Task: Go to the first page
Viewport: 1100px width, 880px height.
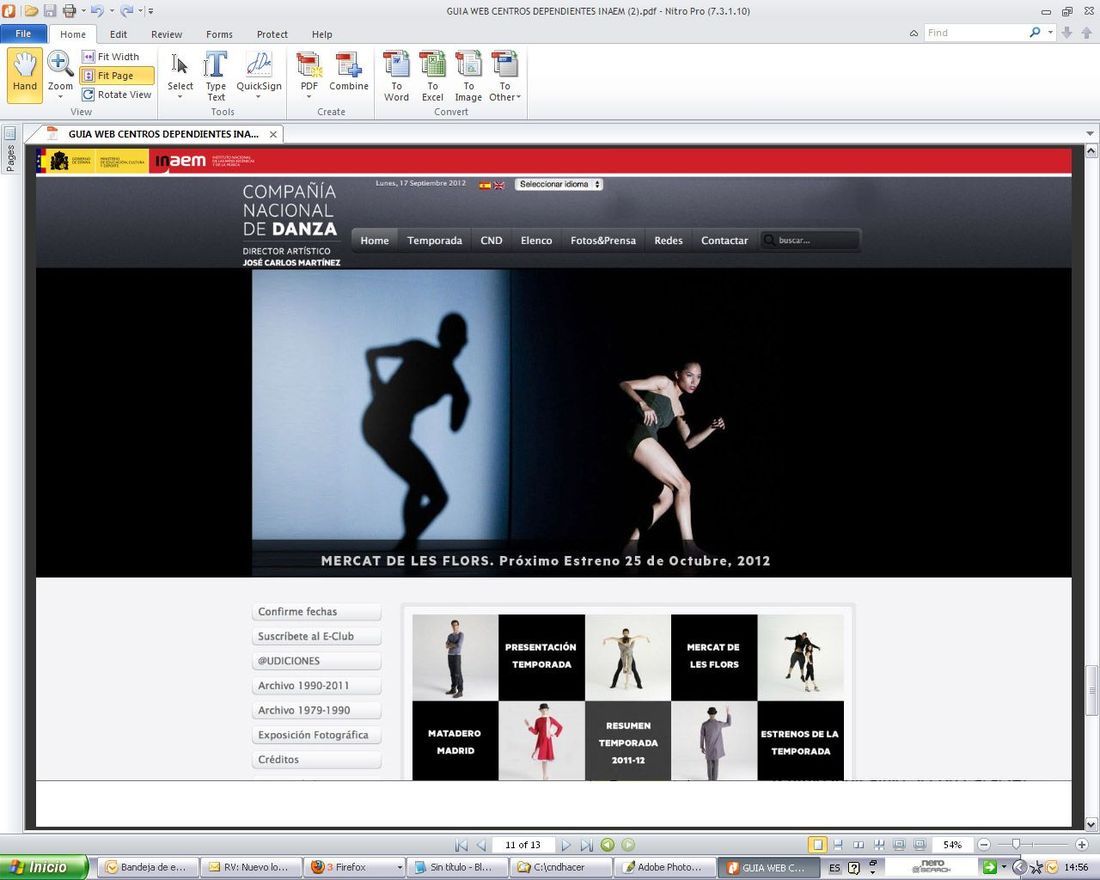Action: click(461, 845)
